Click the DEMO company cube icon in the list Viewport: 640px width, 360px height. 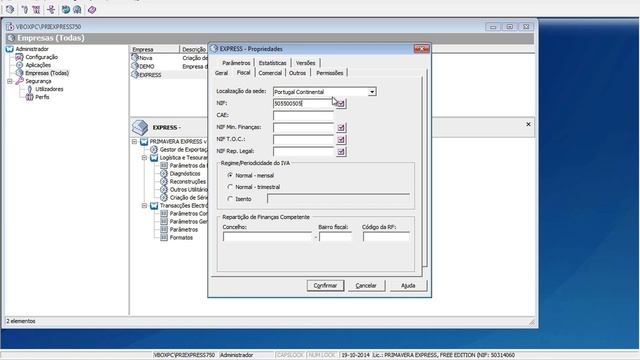click(x=135, y=66)
